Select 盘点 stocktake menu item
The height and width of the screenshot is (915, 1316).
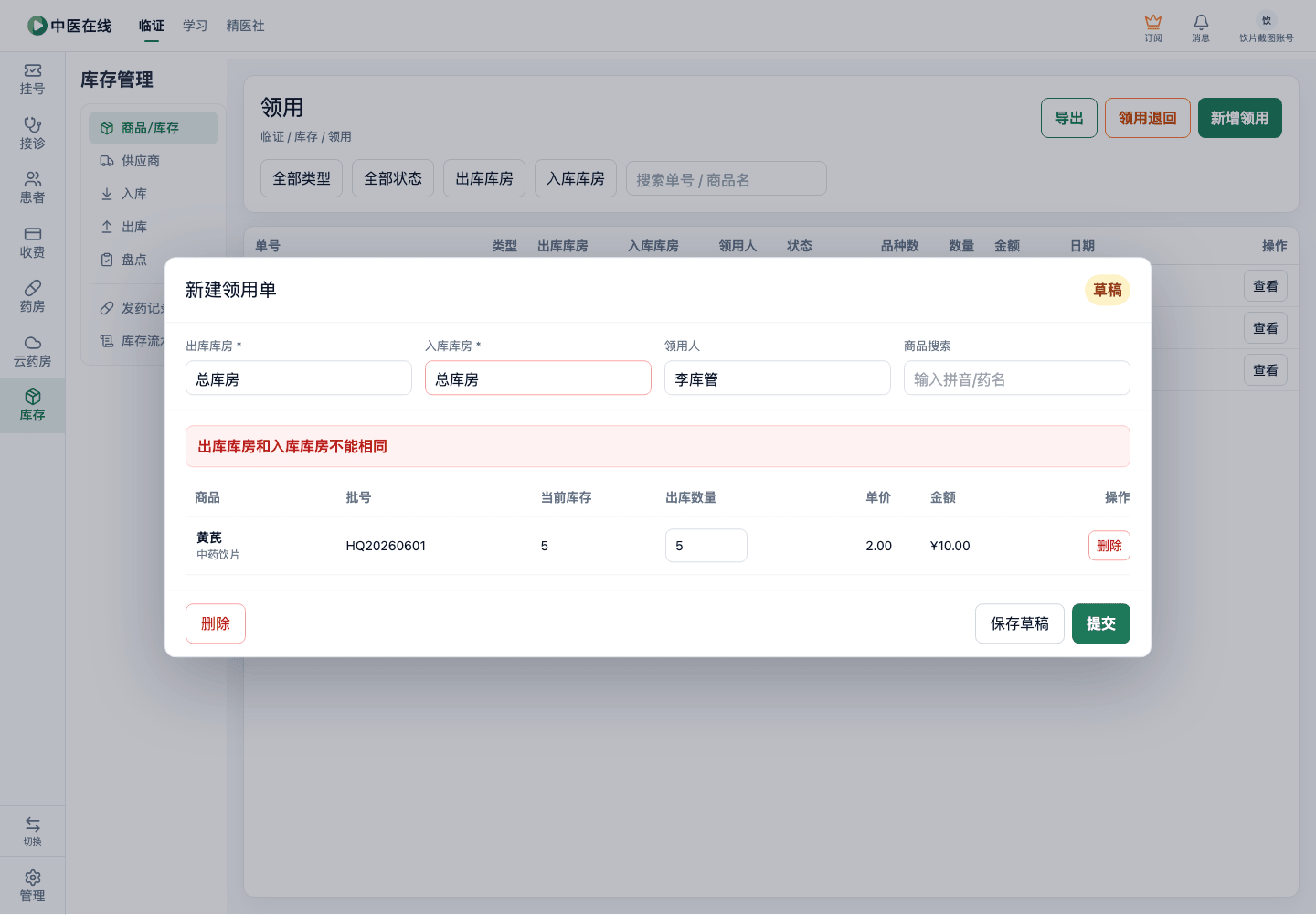pyautogui.click(x=154, y=260)
